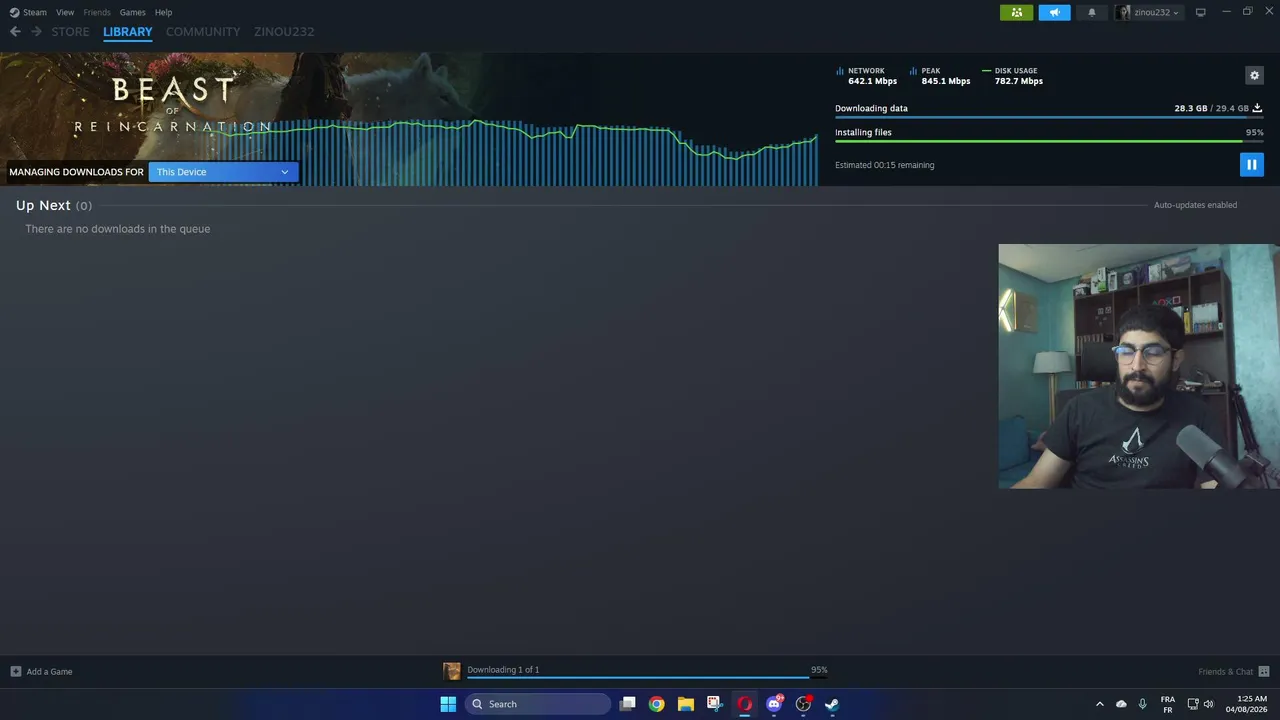This screenshot has width=1280, height=720.
Task: Launch Google Chrome from the taskbar
Action: (x=656, y=704)
